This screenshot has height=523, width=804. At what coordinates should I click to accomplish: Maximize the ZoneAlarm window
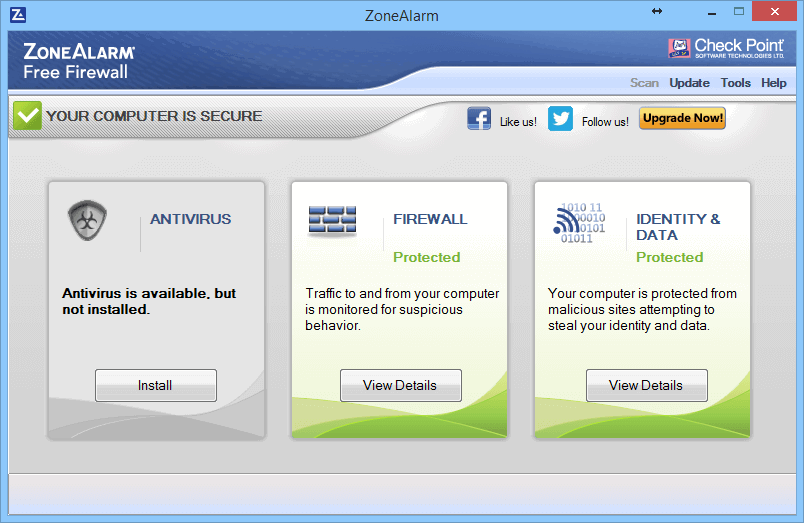point(739,11)
